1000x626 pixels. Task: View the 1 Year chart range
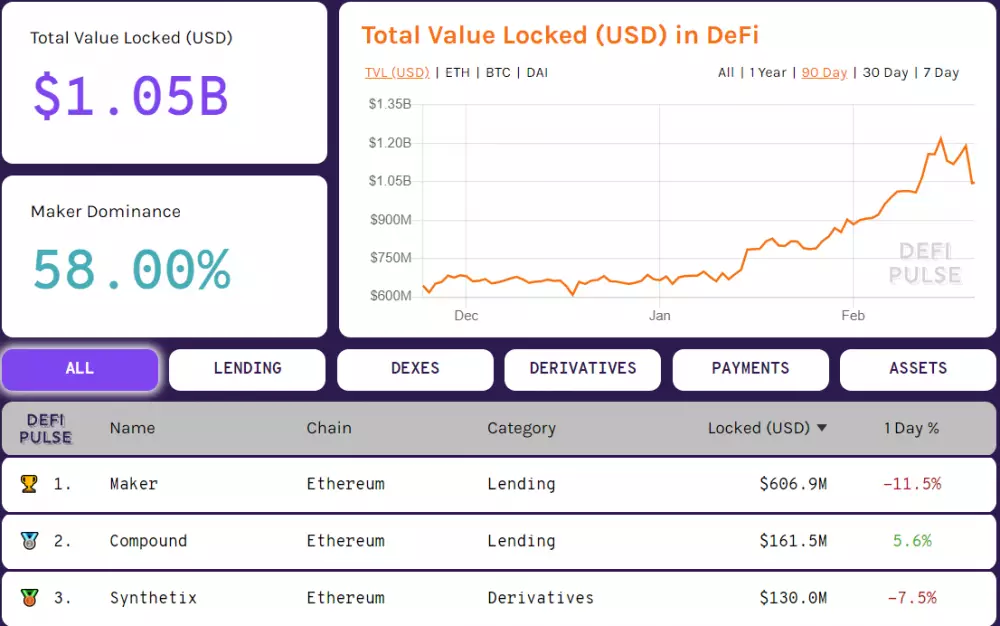[768, 72]
